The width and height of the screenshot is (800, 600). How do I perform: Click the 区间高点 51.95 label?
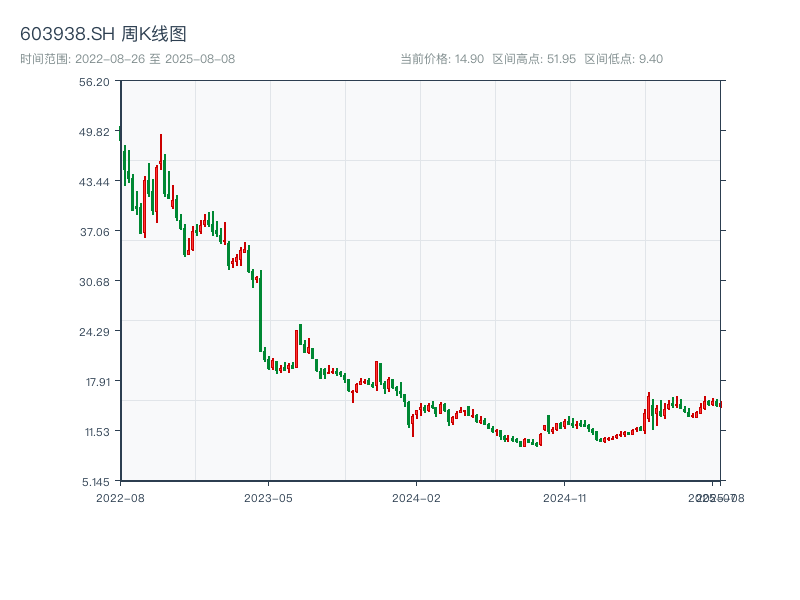point(534,59)
